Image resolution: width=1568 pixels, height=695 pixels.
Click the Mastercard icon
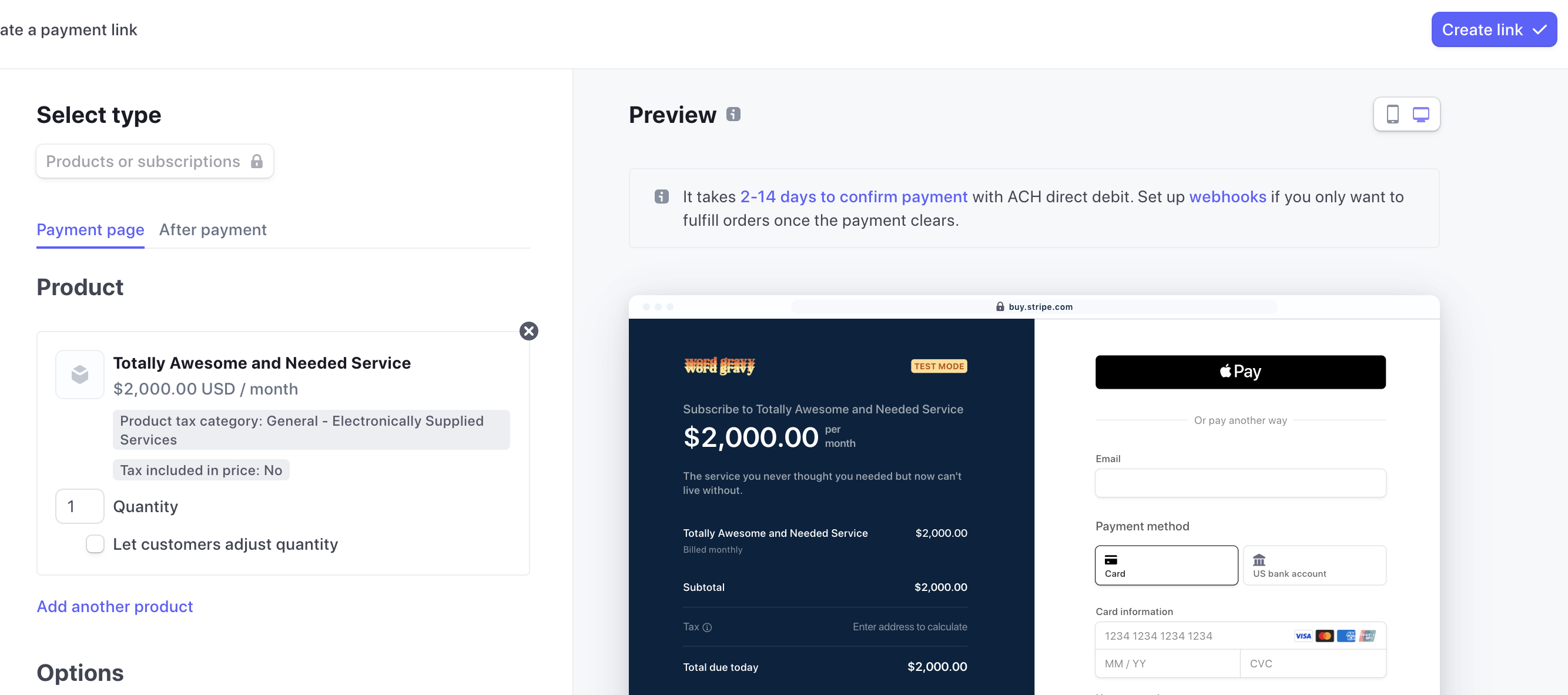(1324, 636)
